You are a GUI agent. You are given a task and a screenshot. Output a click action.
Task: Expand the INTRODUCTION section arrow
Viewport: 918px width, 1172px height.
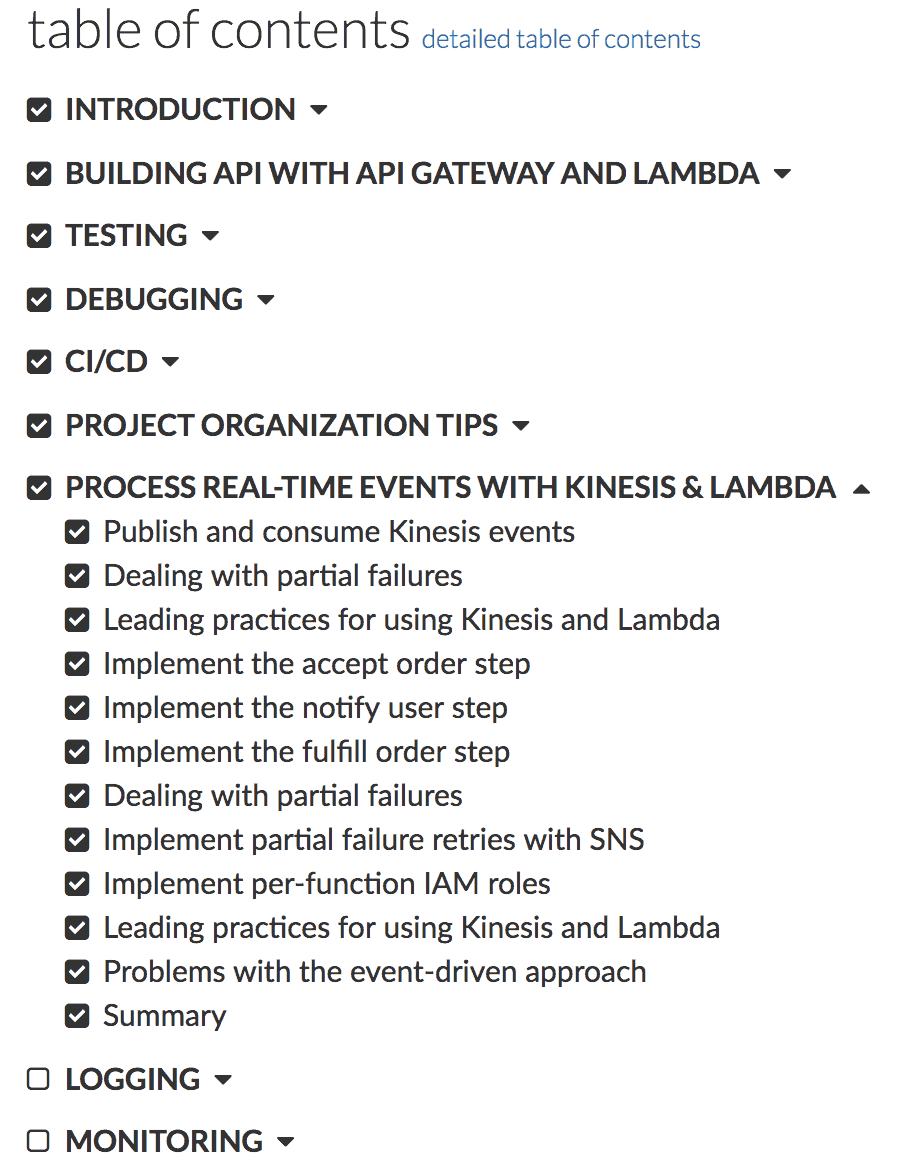pos(319,110)
